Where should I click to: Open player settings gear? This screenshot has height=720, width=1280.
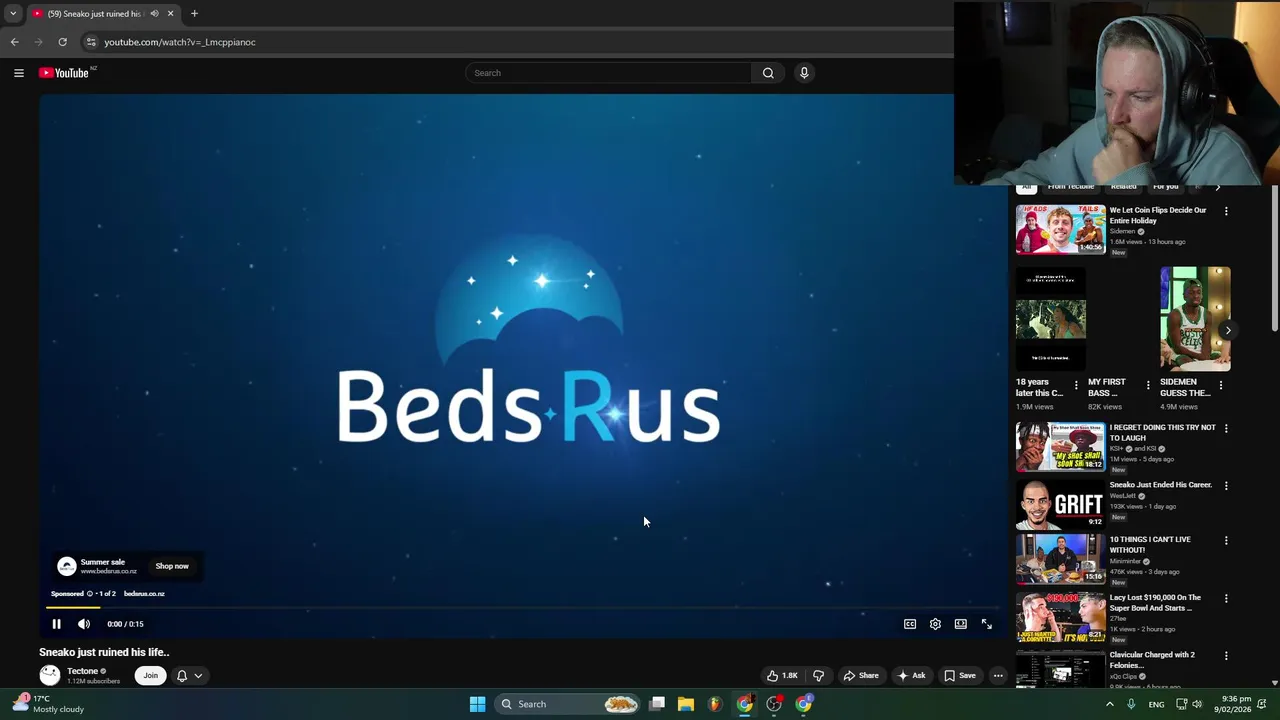pos(935,624)
